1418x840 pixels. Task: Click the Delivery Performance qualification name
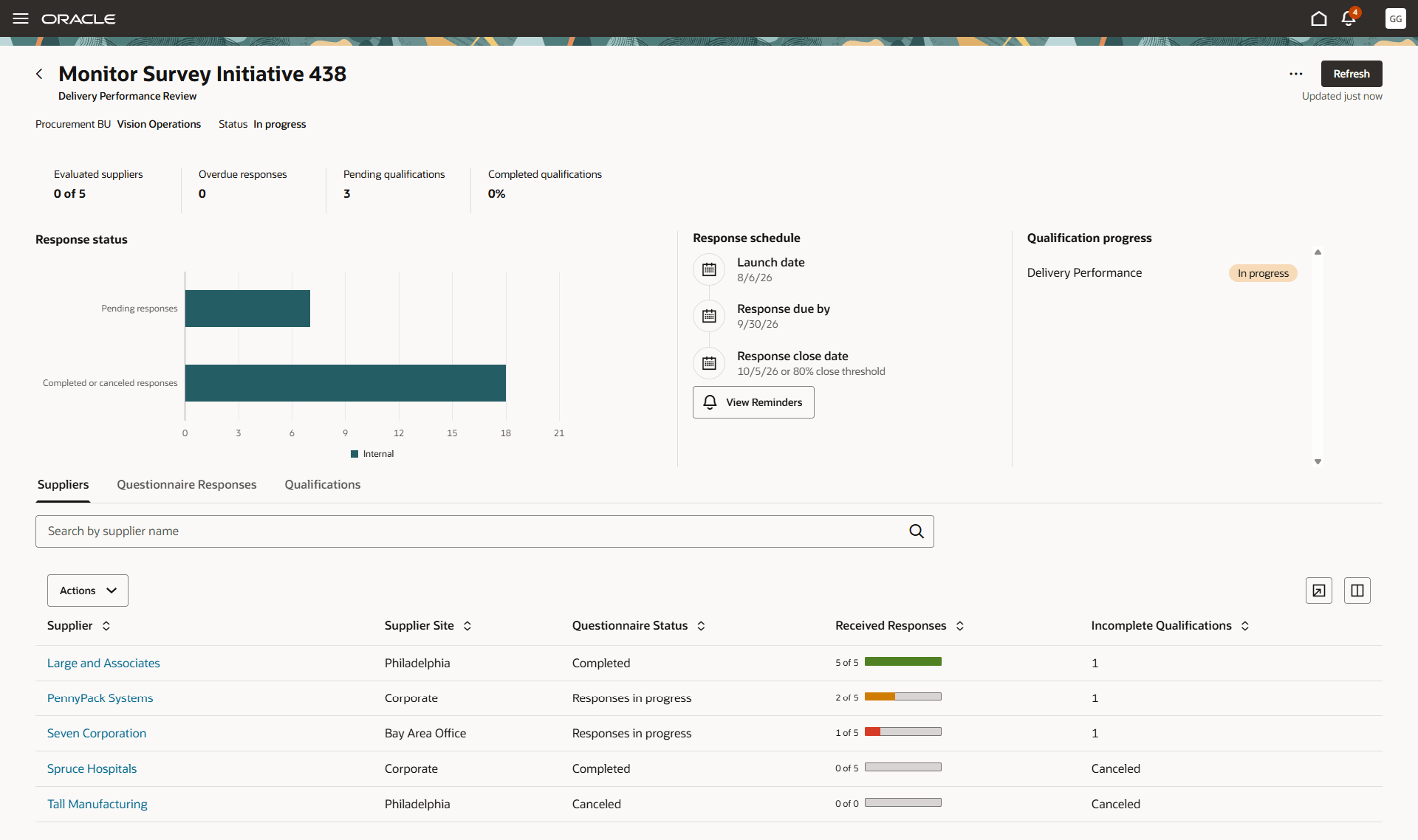pyautogui.click(x=1084, y=273)
